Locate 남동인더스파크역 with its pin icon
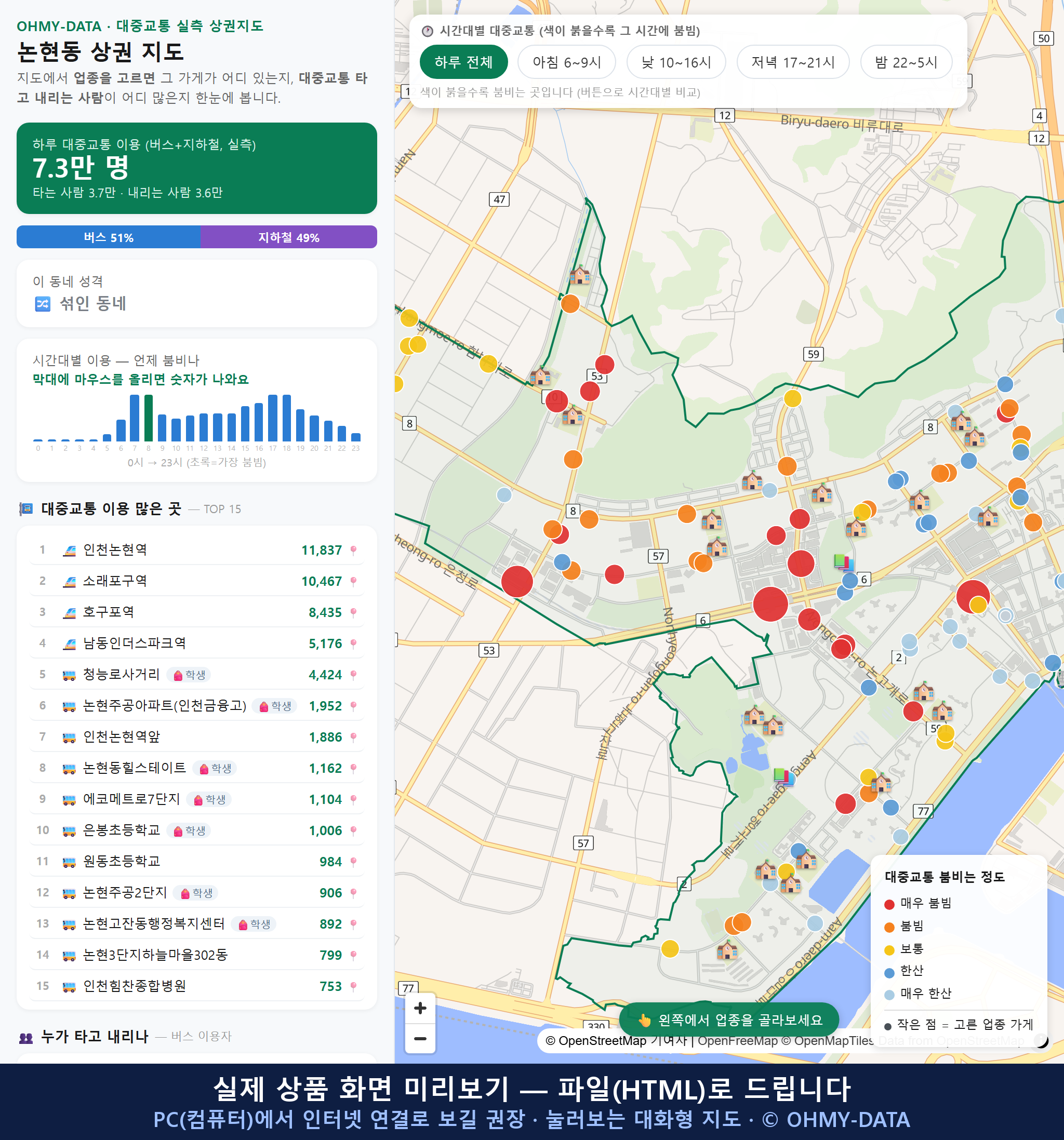Viewport: 1064px width, 1140px height. click(353, 644)
